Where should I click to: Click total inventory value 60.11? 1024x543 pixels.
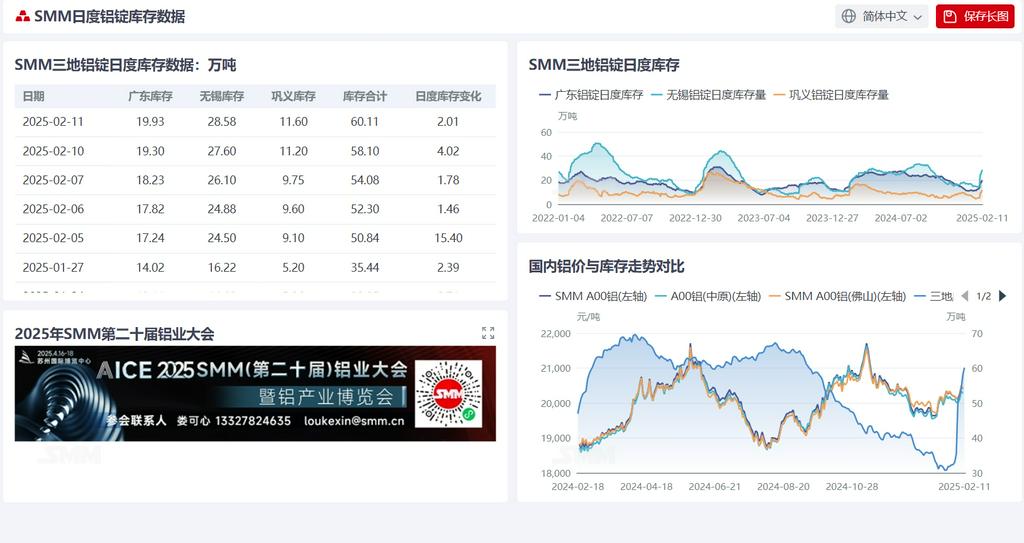coord(364,122)
